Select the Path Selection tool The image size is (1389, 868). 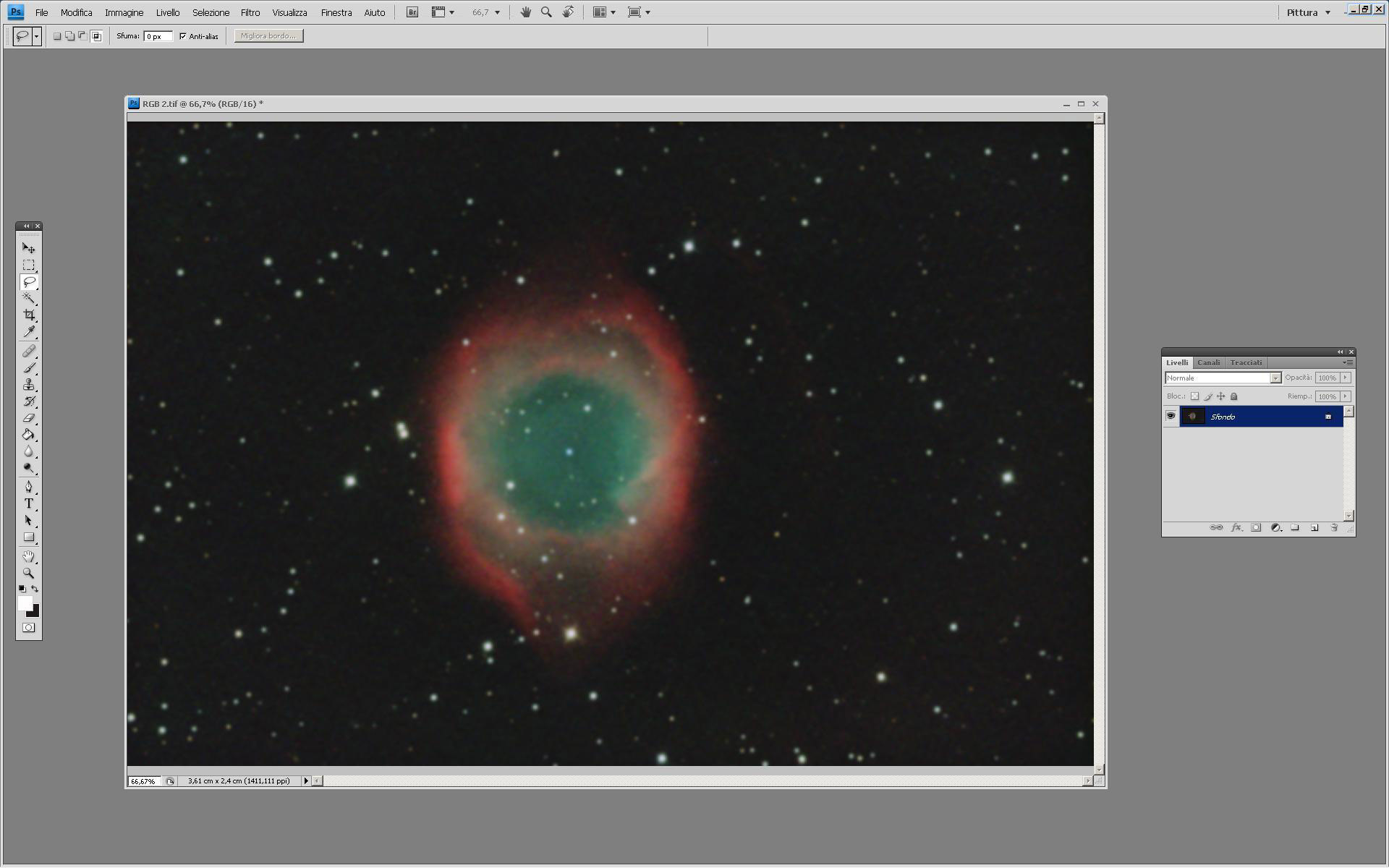(29, 520)
